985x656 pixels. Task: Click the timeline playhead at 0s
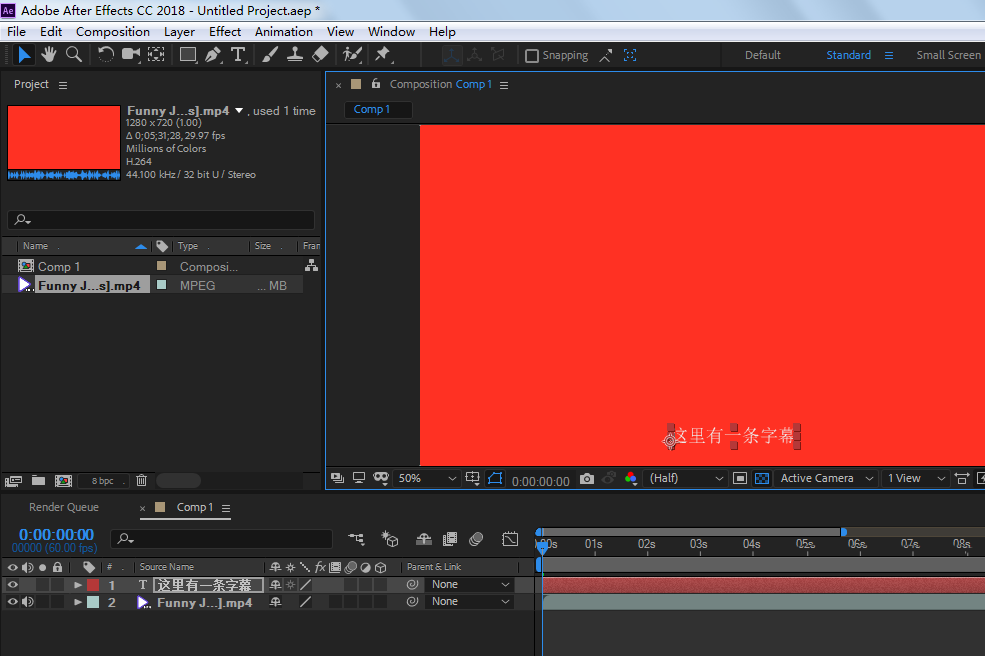(x=543, y=547)
